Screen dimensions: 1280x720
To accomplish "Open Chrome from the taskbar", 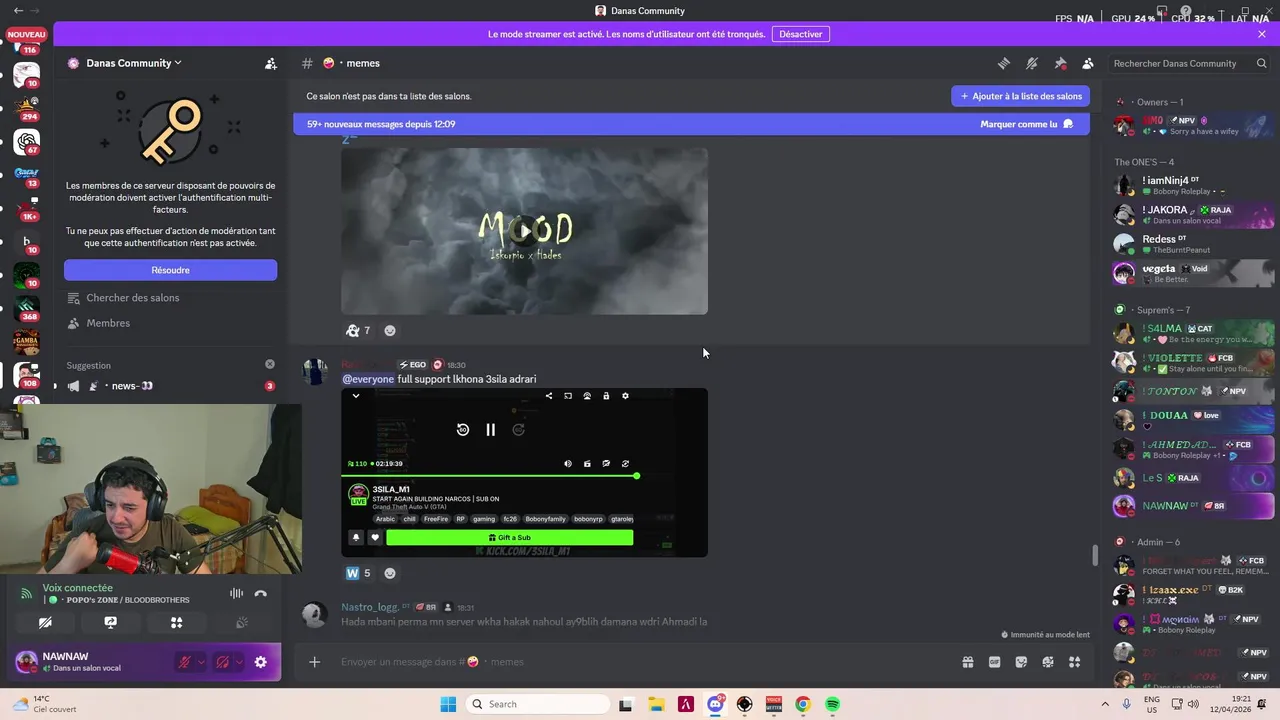I will [803, 704].
